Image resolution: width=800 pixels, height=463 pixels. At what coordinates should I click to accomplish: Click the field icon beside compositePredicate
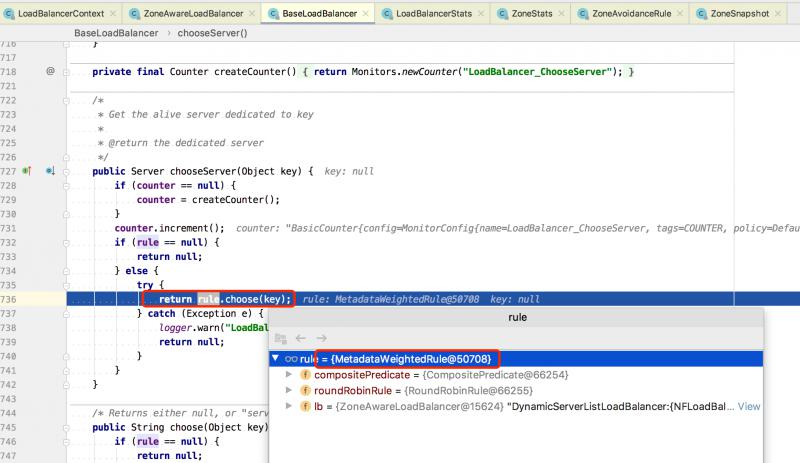coord(305,375)
